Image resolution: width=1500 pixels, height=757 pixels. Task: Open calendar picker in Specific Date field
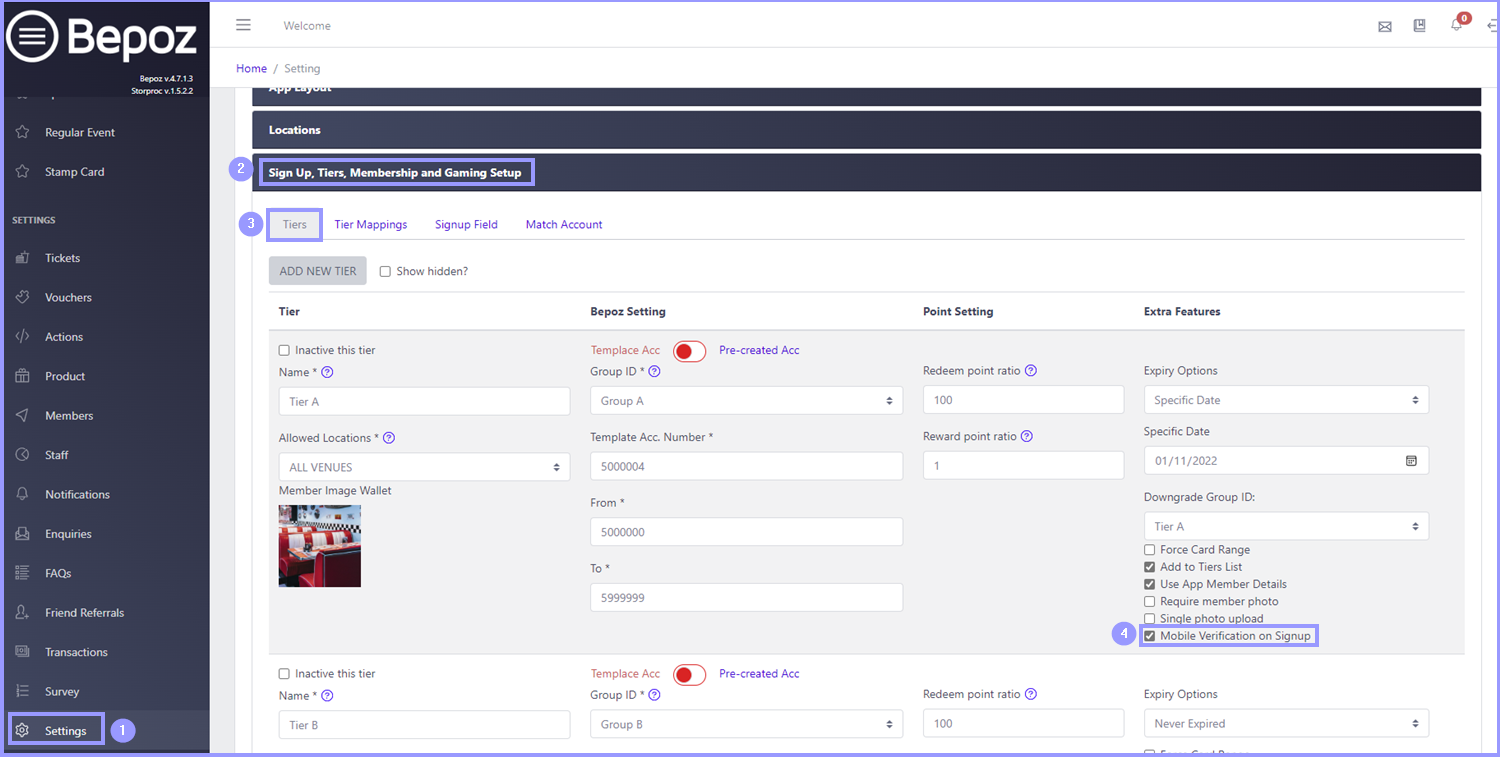pos(1411,461)
